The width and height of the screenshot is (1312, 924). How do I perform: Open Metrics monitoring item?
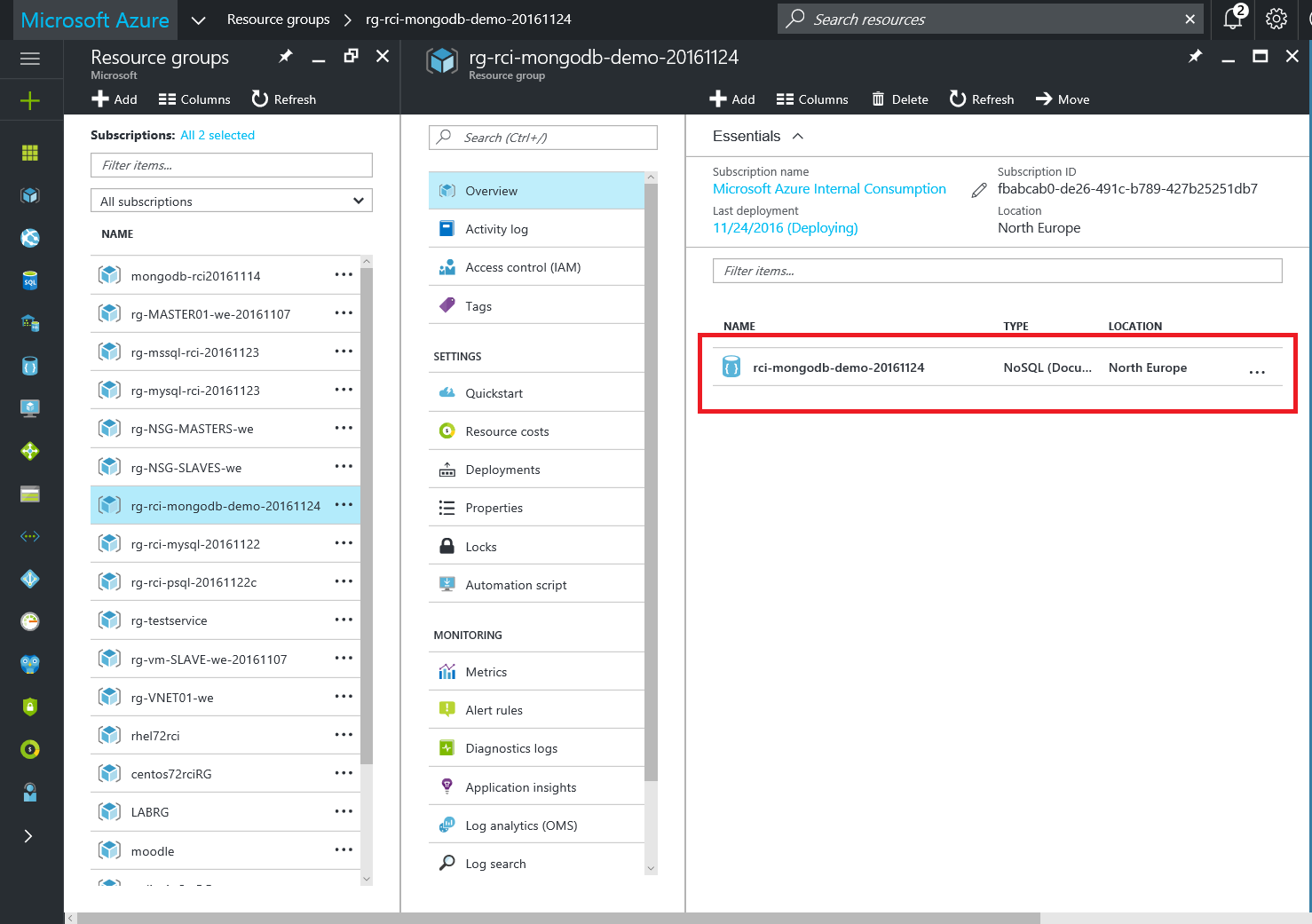point(536,672)
